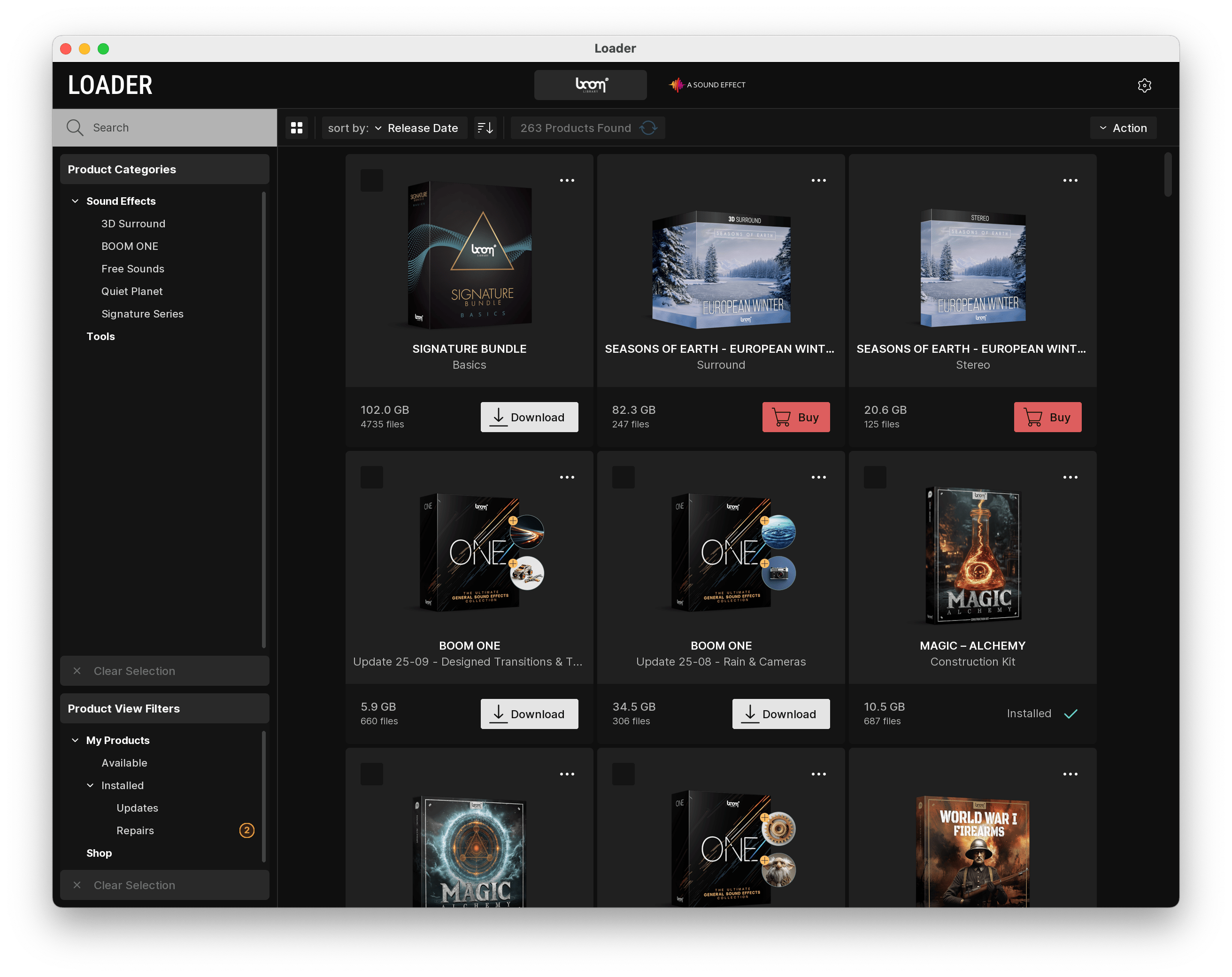Screen dimensions: 1232x977
Task: Open options for bottom-row BOOM ONE
Action: coord(818,774)
